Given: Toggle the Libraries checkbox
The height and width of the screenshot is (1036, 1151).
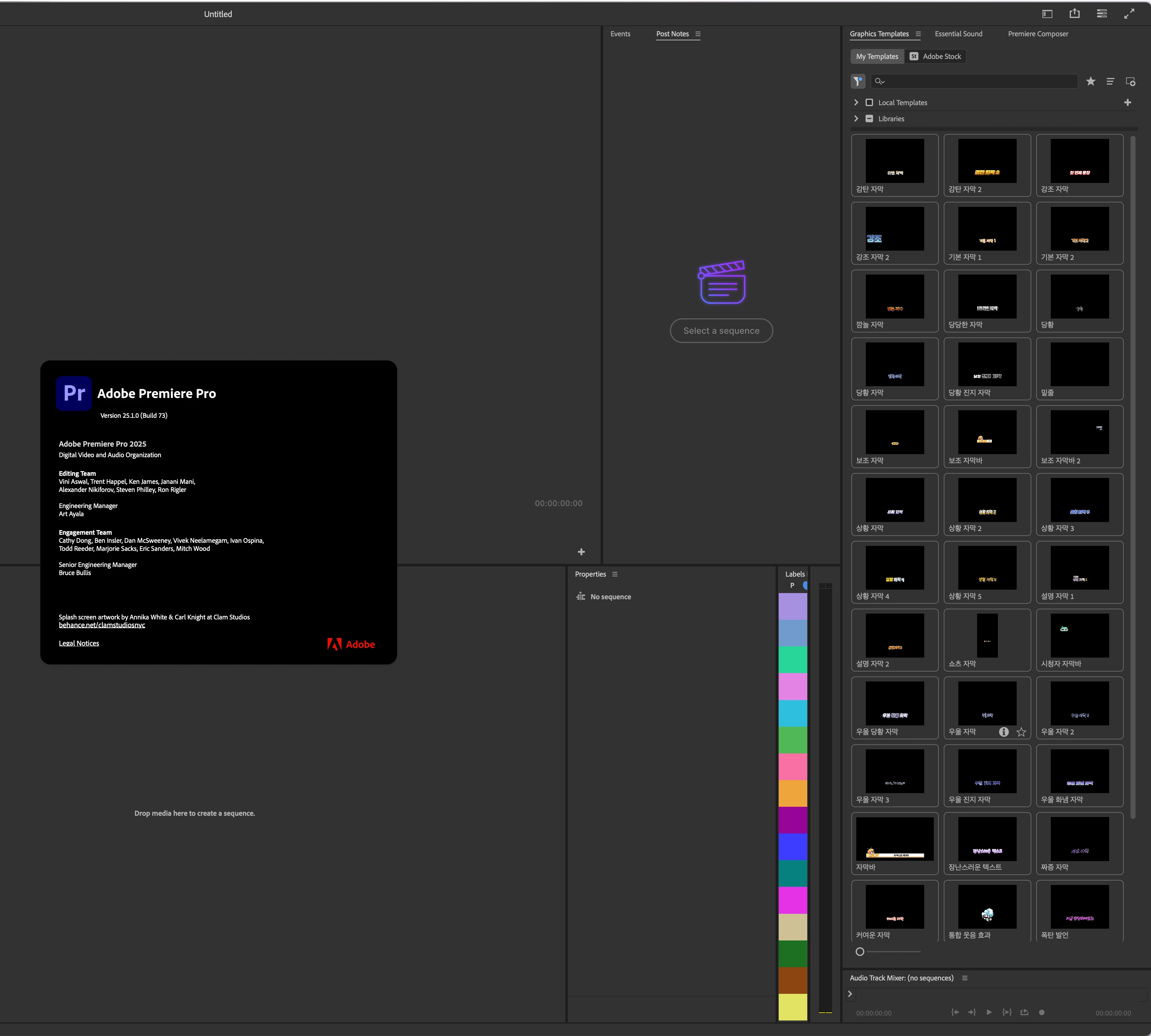Looking at the screenshot, I should click(869, 118).
